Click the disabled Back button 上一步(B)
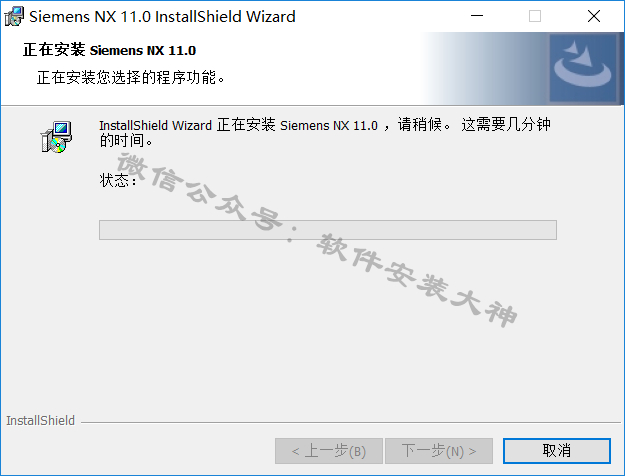The width and height of the screenshot is (625, 476). point(329,451)
